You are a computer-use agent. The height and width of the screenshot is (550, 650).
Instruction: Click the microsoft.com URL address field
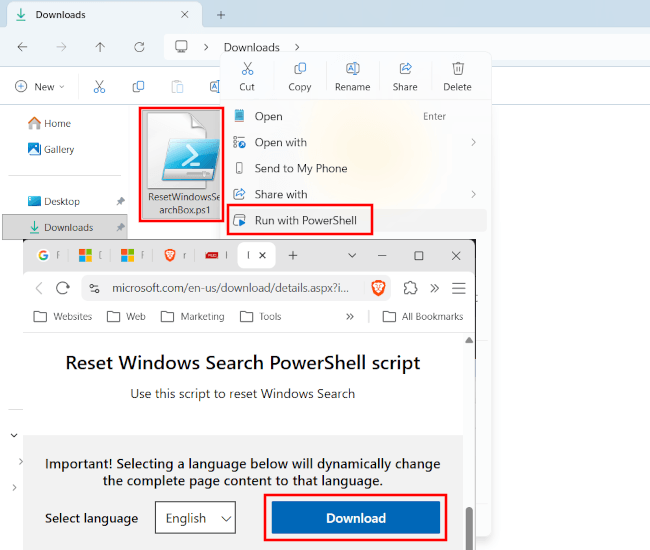pos(230,288)
